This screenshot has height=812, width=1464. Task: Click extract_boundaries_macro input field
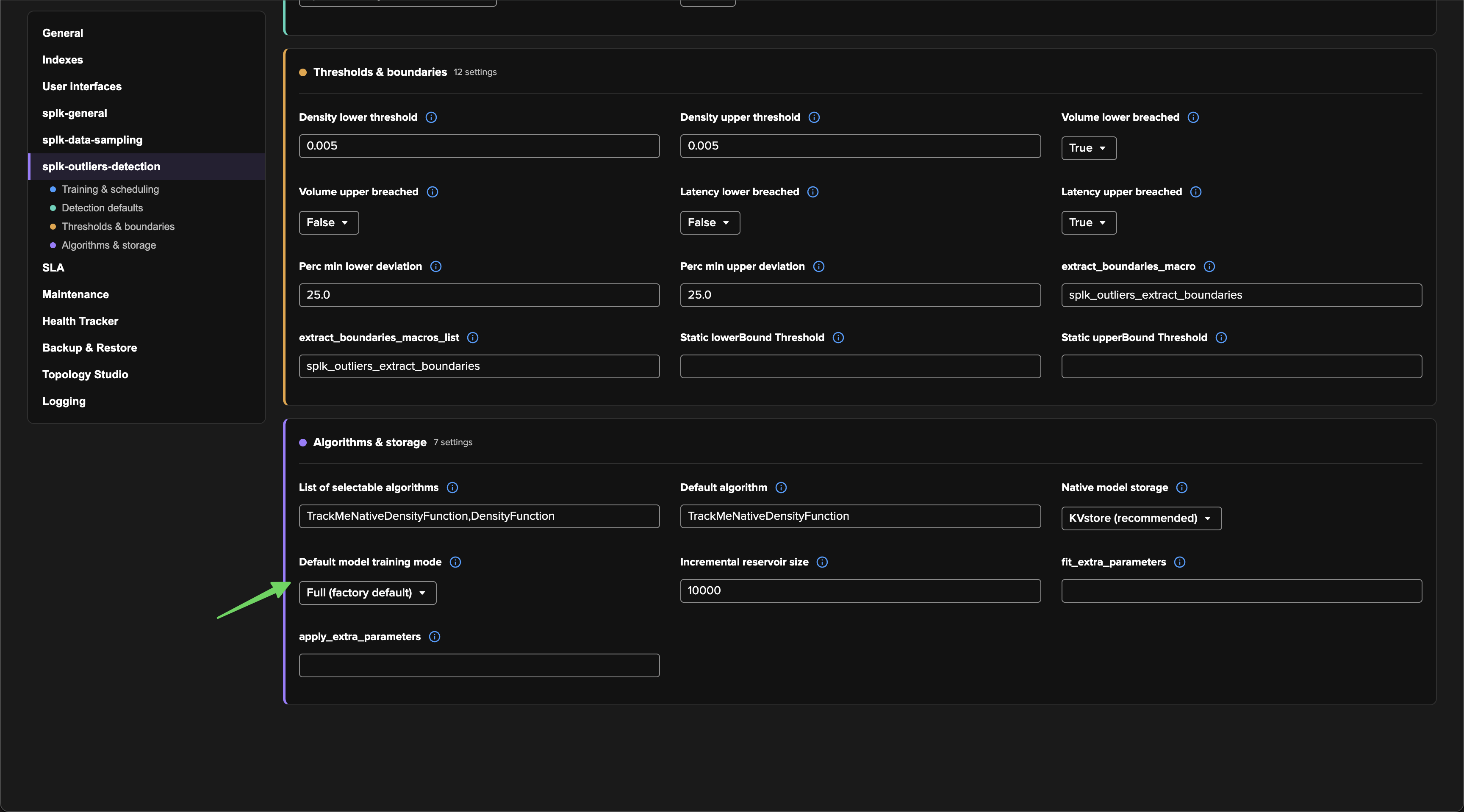coord(1242,295)
